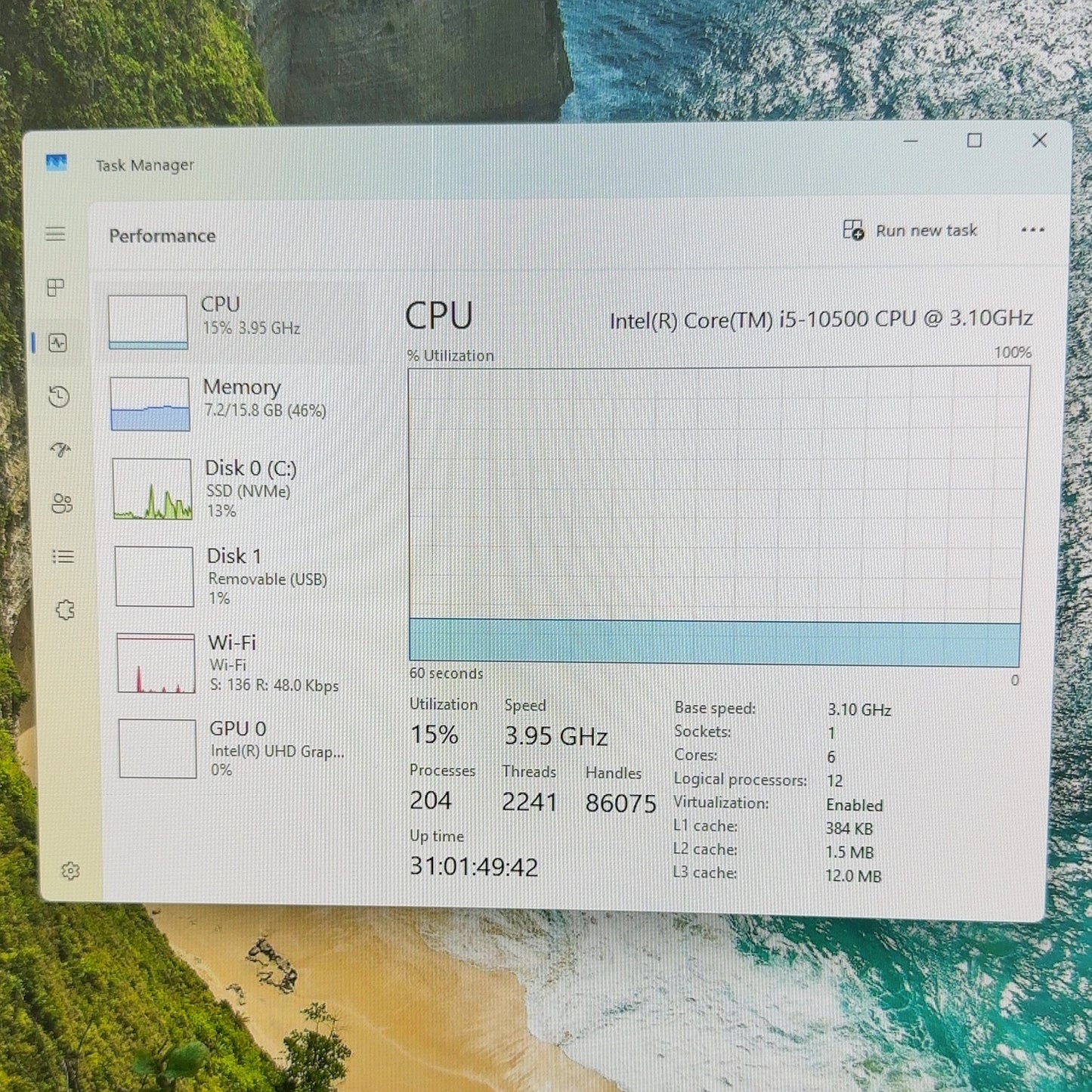Click the Memory usage thumbnail graph

[x=150, y=404]
